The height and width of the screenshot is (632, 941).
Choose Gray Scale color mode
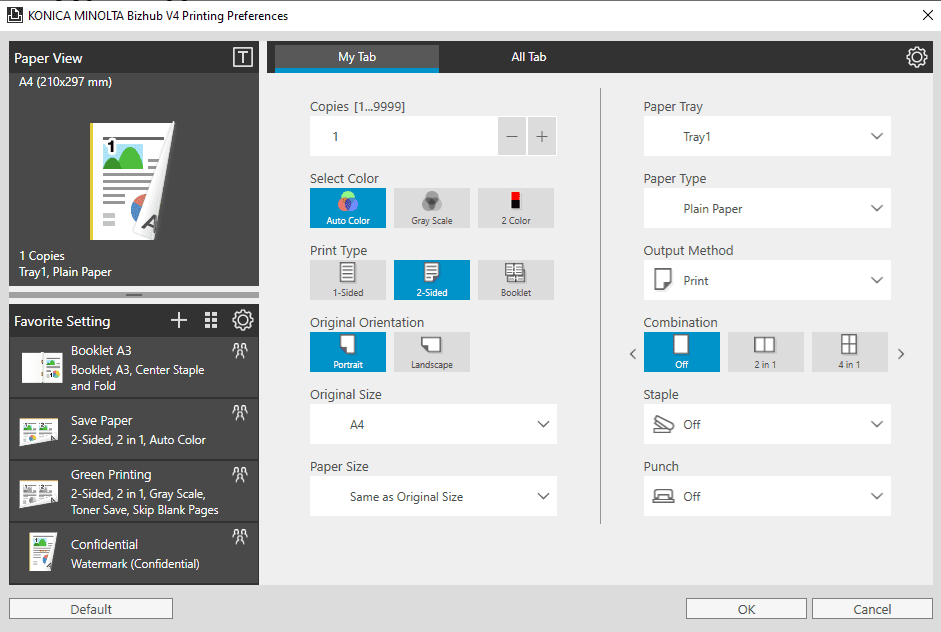tap(432, 208)
